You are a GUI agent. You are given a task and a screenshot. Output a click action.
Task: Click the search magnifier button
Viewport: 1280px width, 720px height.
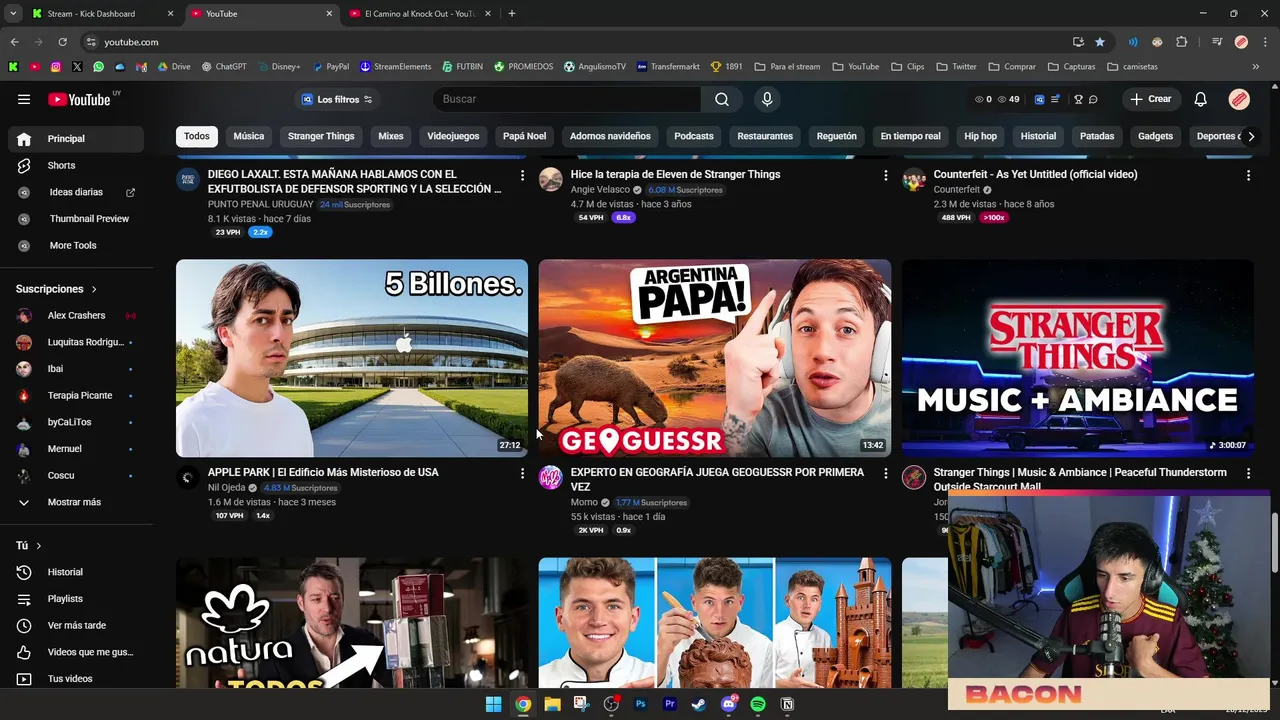pos(722,99)
